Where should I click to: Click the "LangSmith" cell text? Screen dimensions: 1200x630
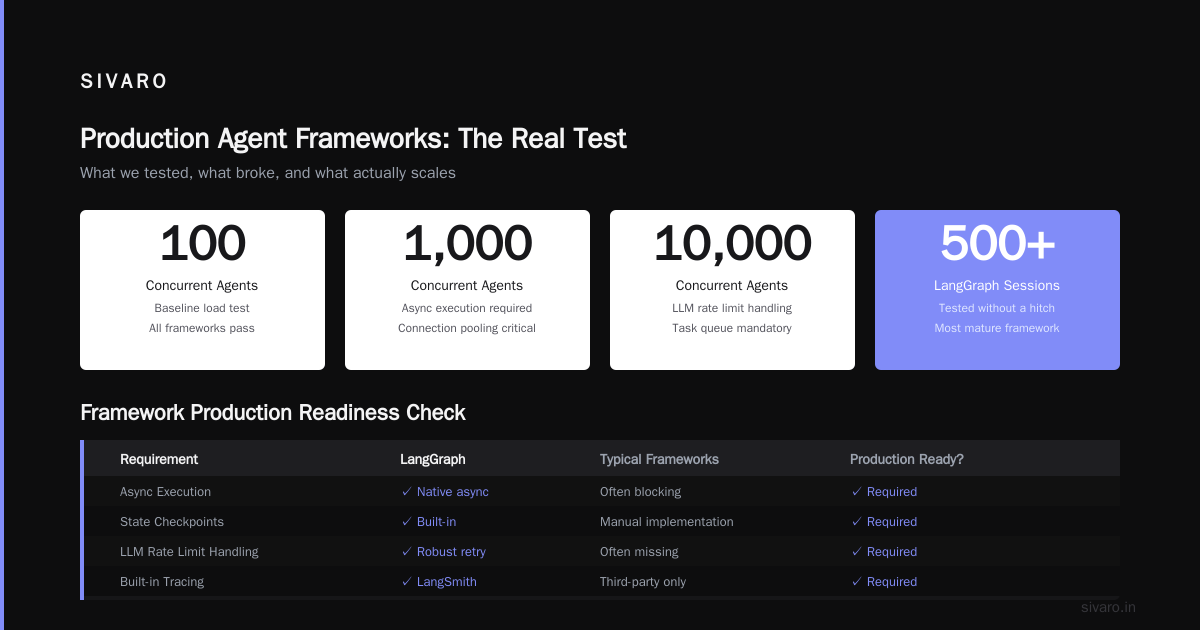click(x=447, y=582)
